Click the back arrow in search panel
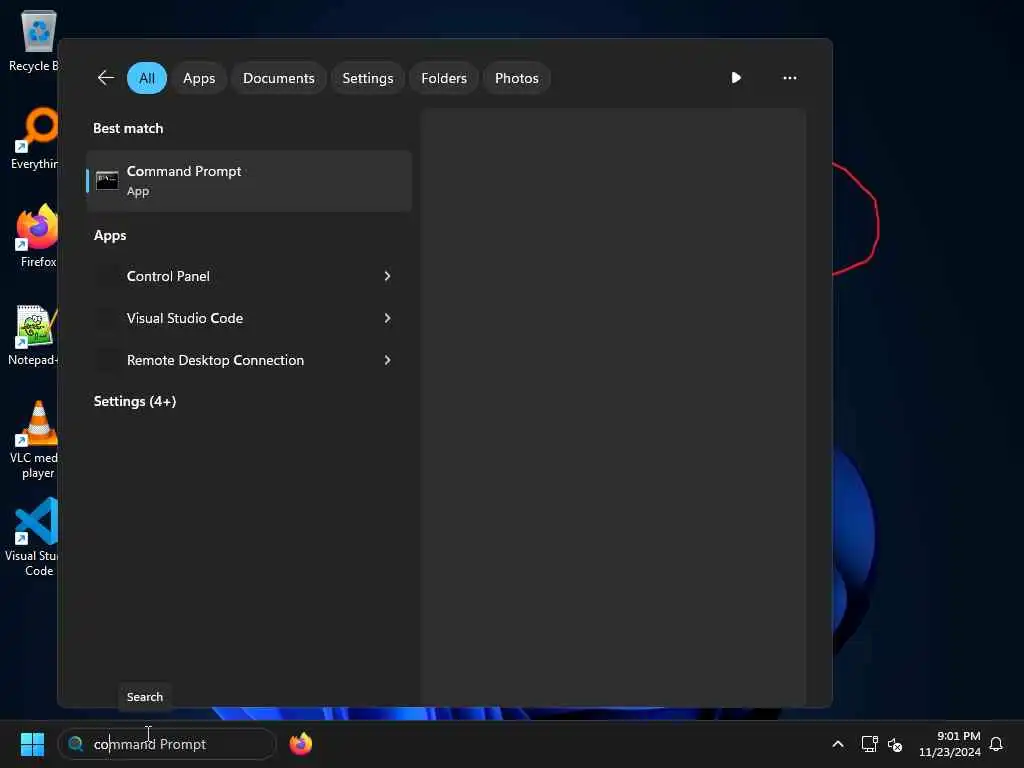The image size is (1024, 768). click(106, 78)
